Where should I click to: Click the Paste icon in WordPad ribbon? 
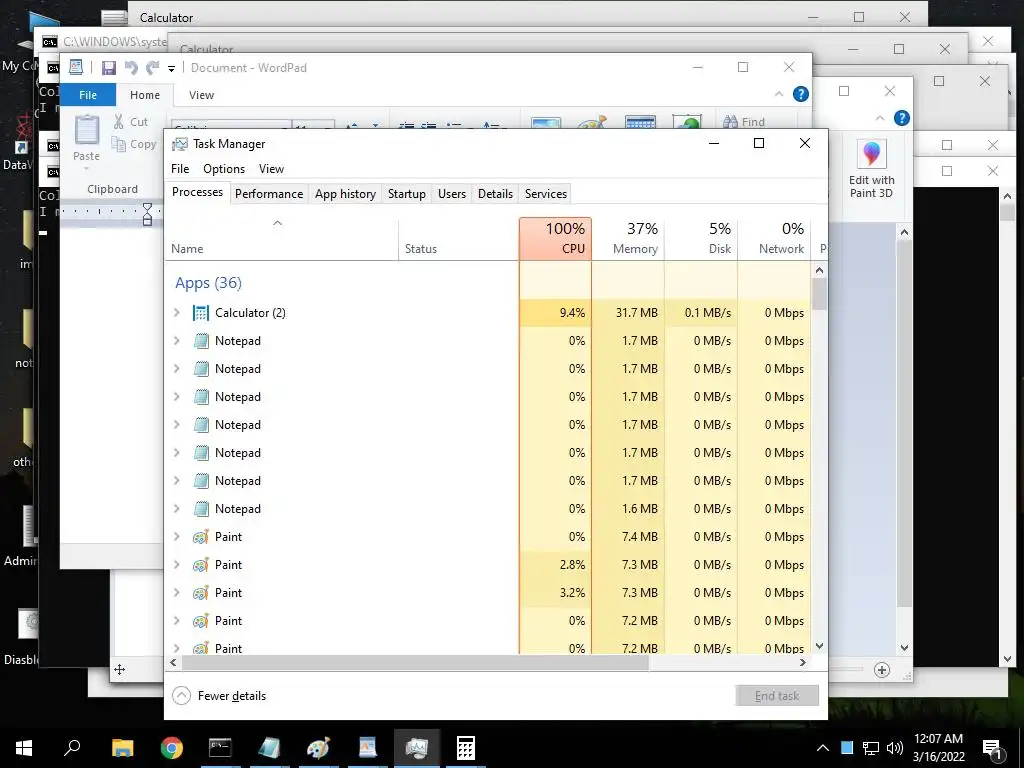tap(86, 131)
